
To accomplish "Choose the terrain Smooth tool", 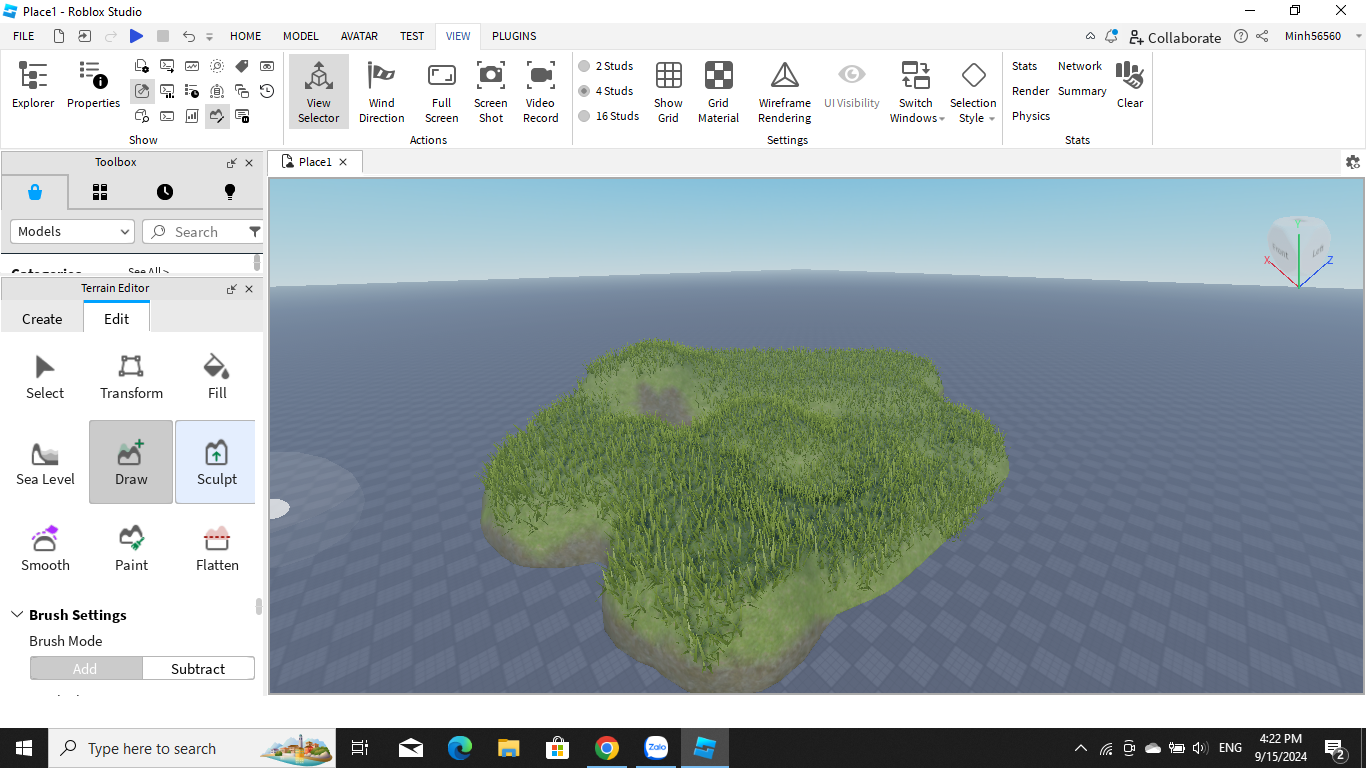I will 45,548.
